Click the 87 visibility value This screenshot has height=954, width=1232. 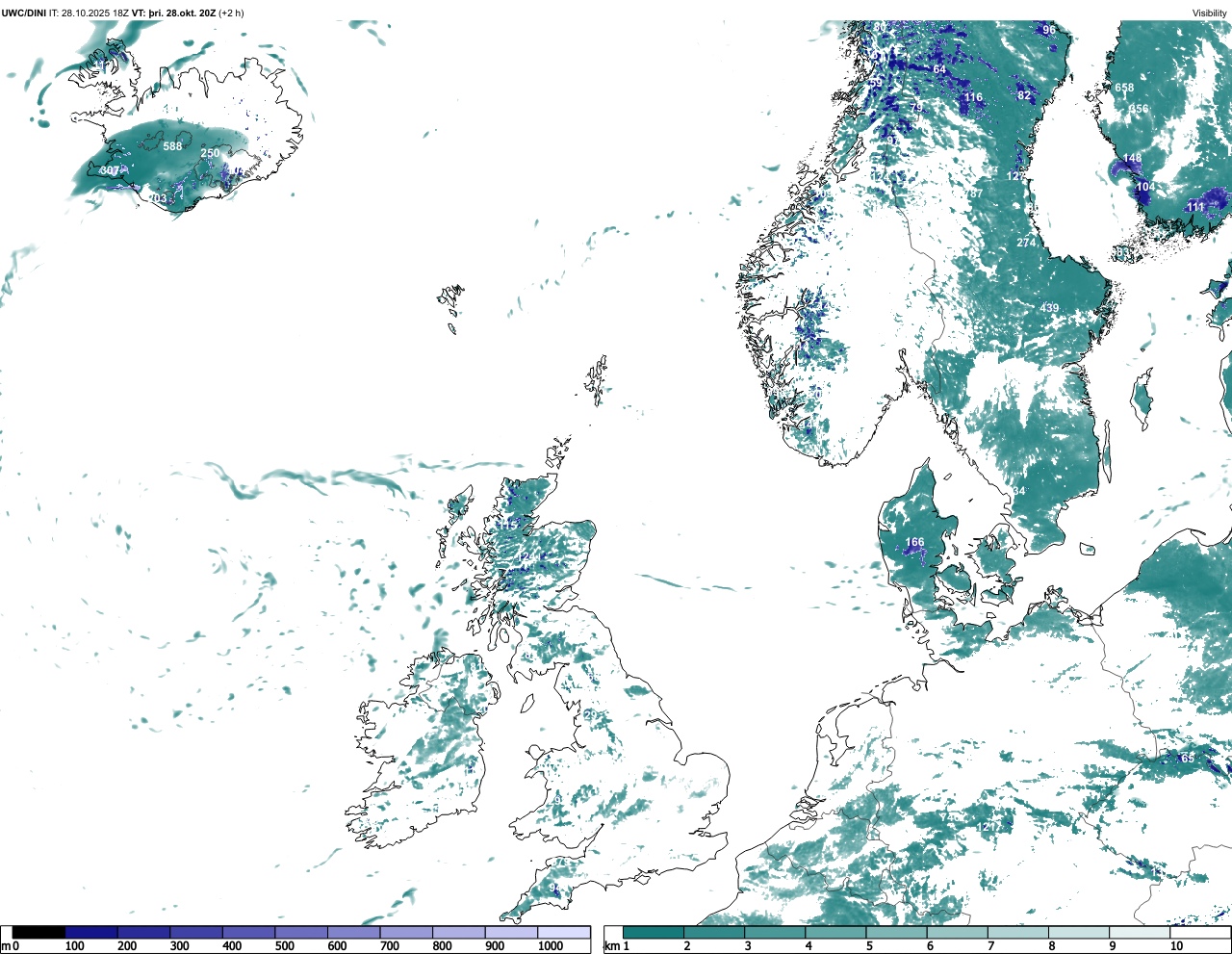(976, 193)
